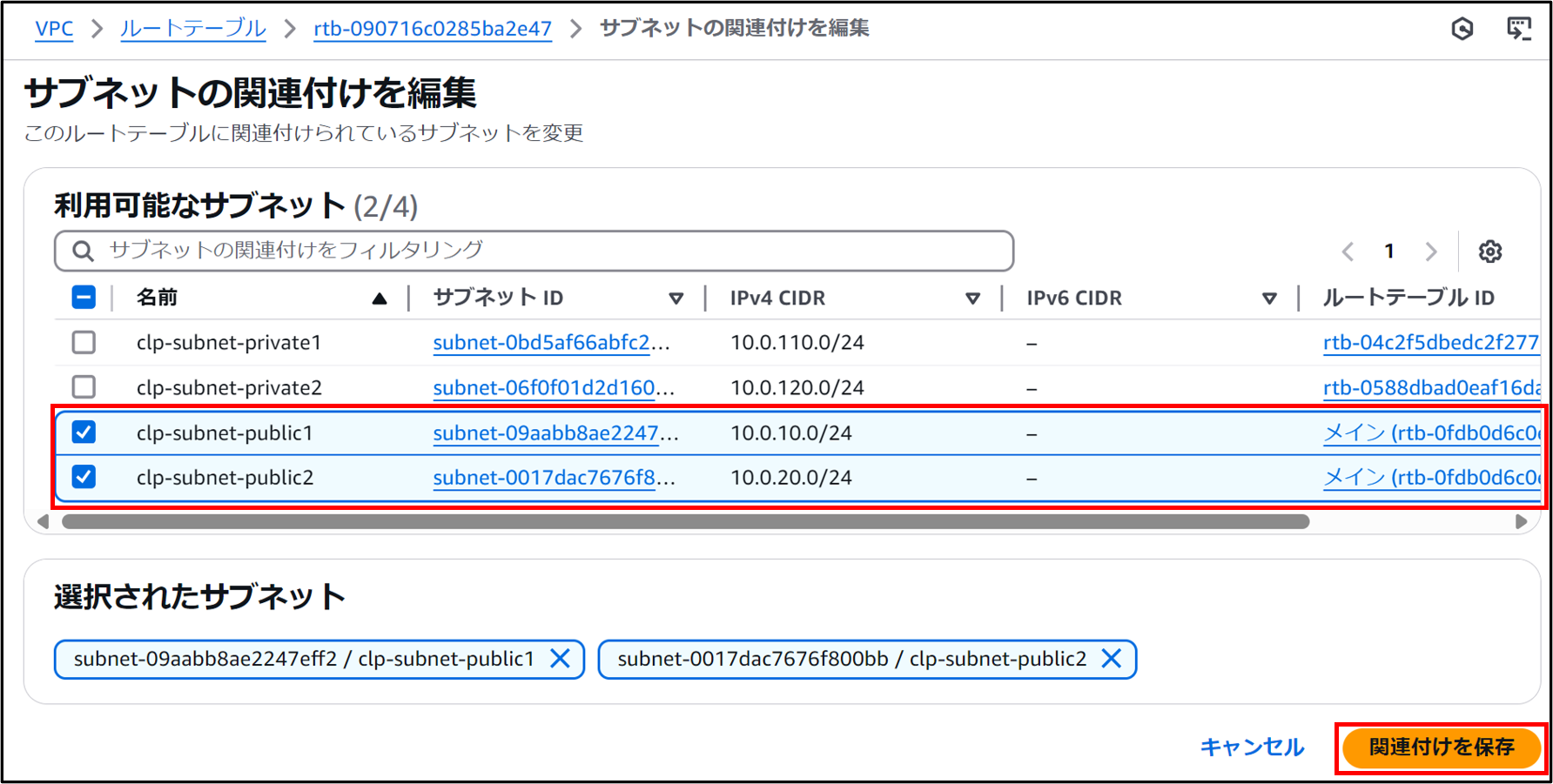Click 関連付けを保存 button
This screenshot has height=784, width=1553.
1441,747
